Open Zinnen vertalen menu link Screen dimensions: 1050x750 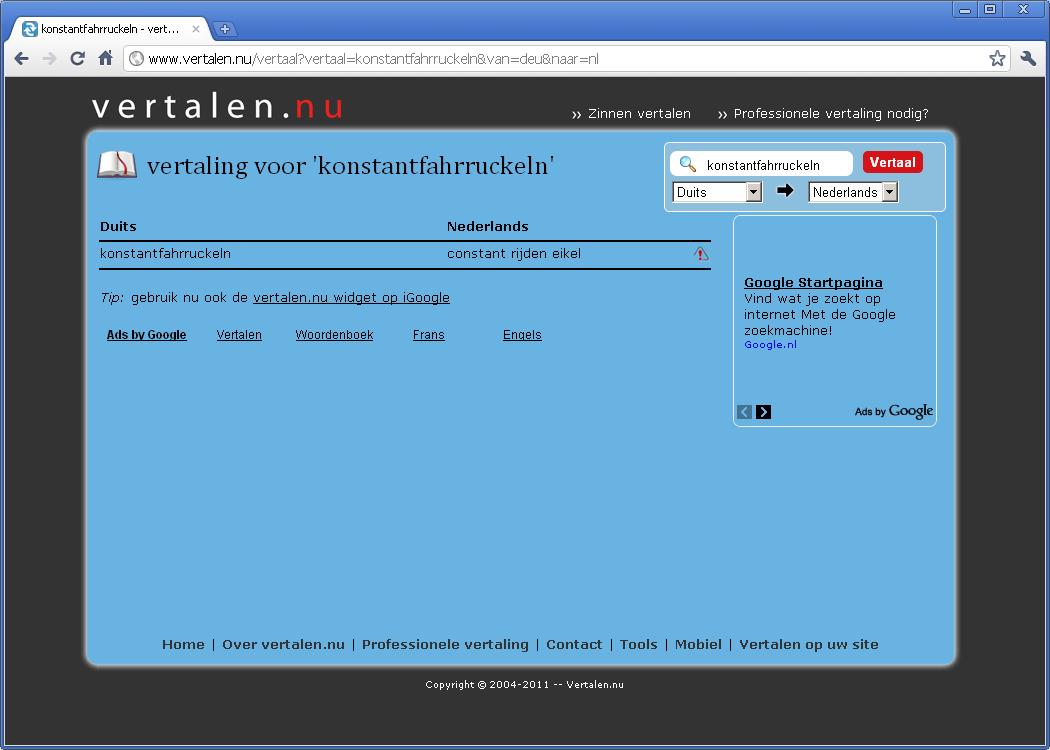pos(631,114)
